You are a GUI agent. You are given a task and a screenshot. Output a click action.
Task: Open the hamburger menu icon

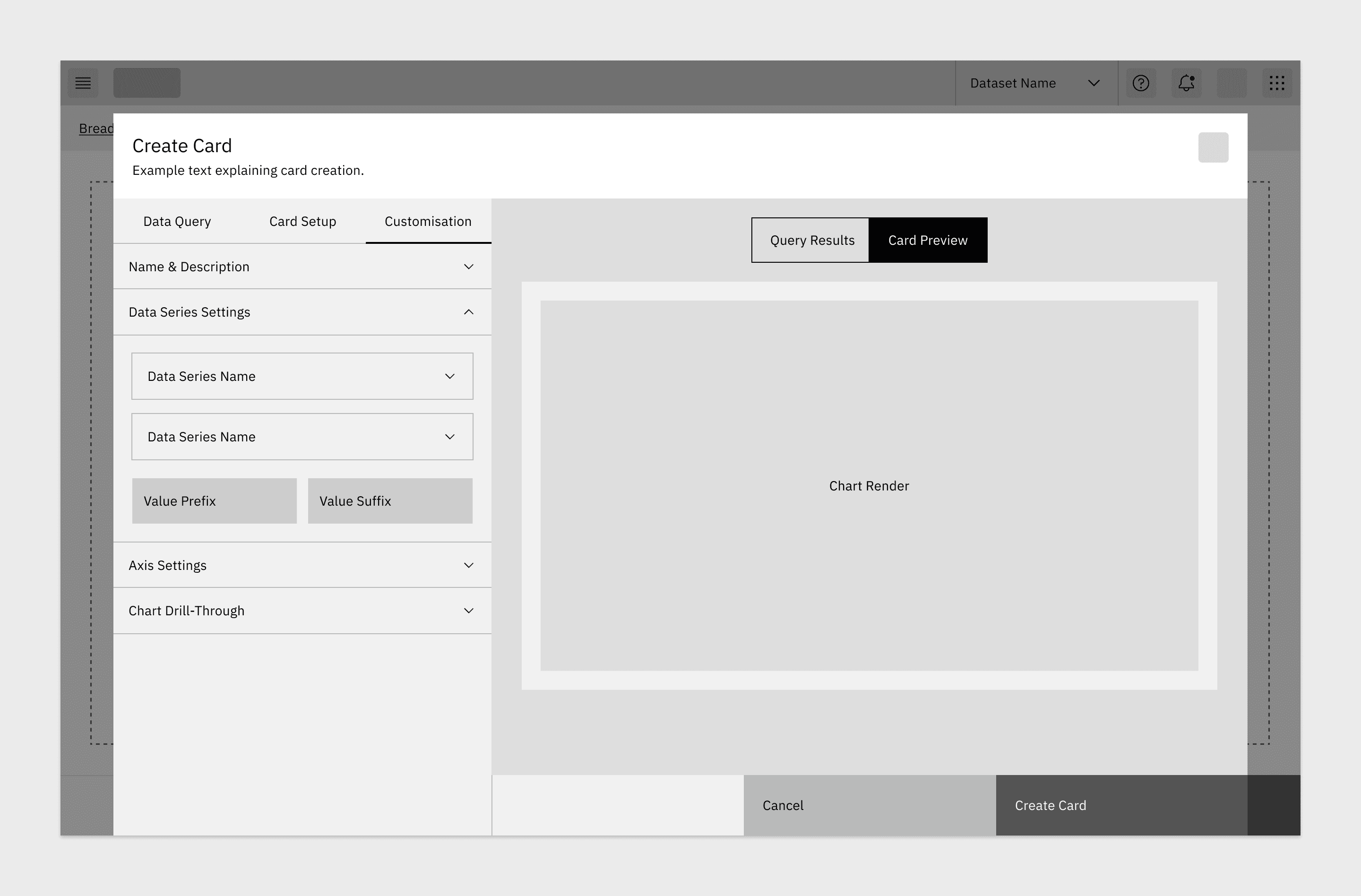(83, 83)
